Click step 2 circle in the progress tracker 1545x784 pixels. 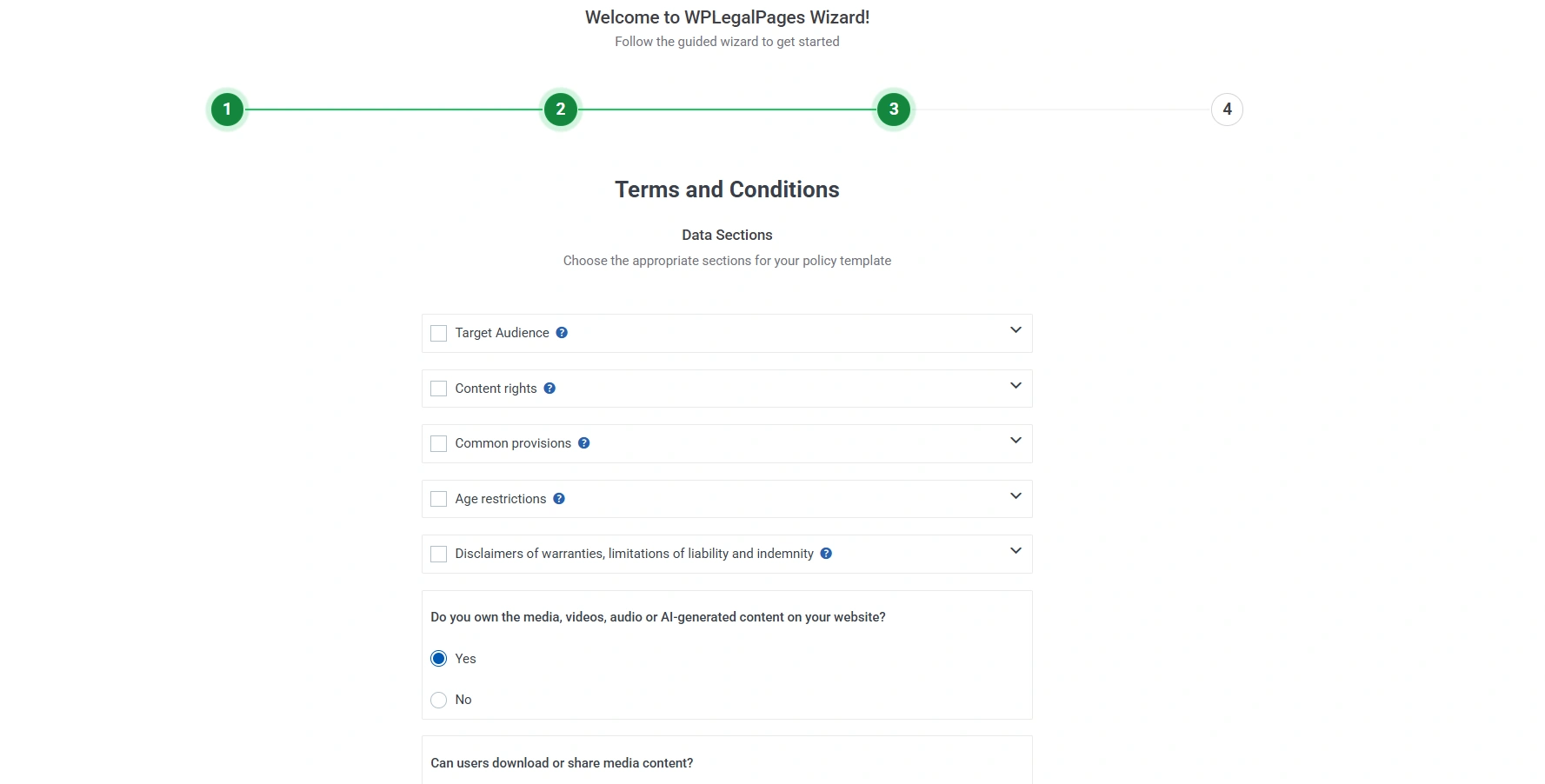(x=560, y=110)
